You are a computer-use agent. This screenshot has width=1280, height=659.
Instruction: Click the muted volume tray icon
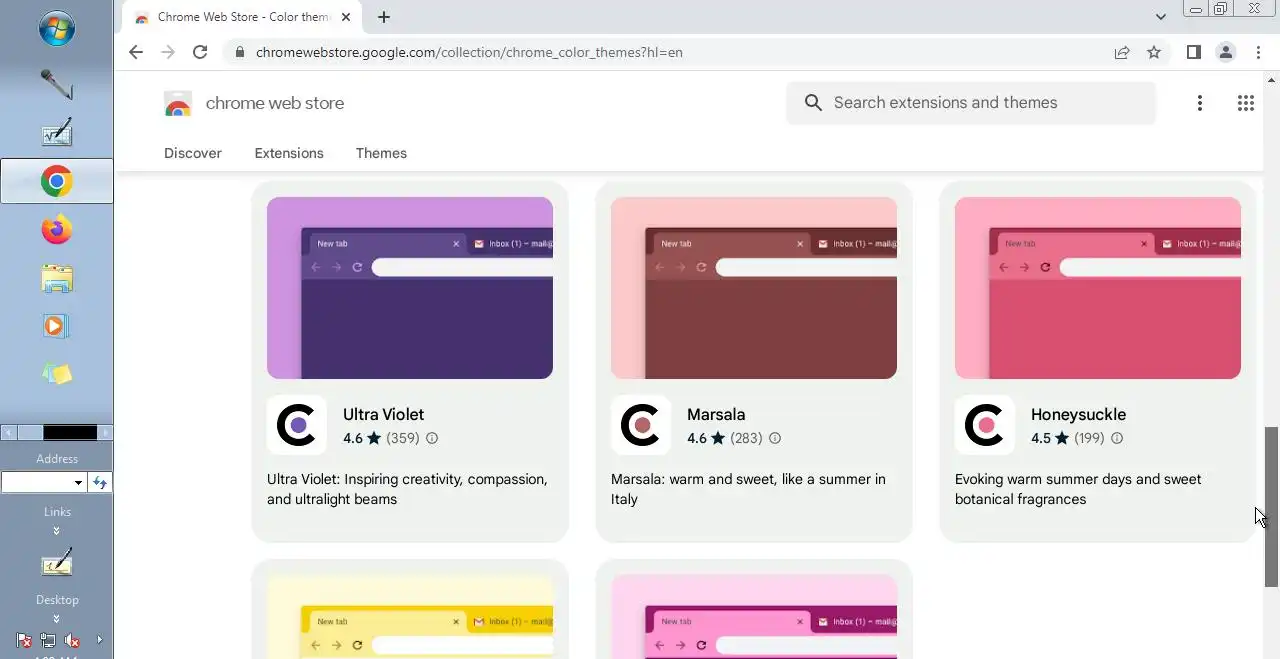click(x=72, y=640)
